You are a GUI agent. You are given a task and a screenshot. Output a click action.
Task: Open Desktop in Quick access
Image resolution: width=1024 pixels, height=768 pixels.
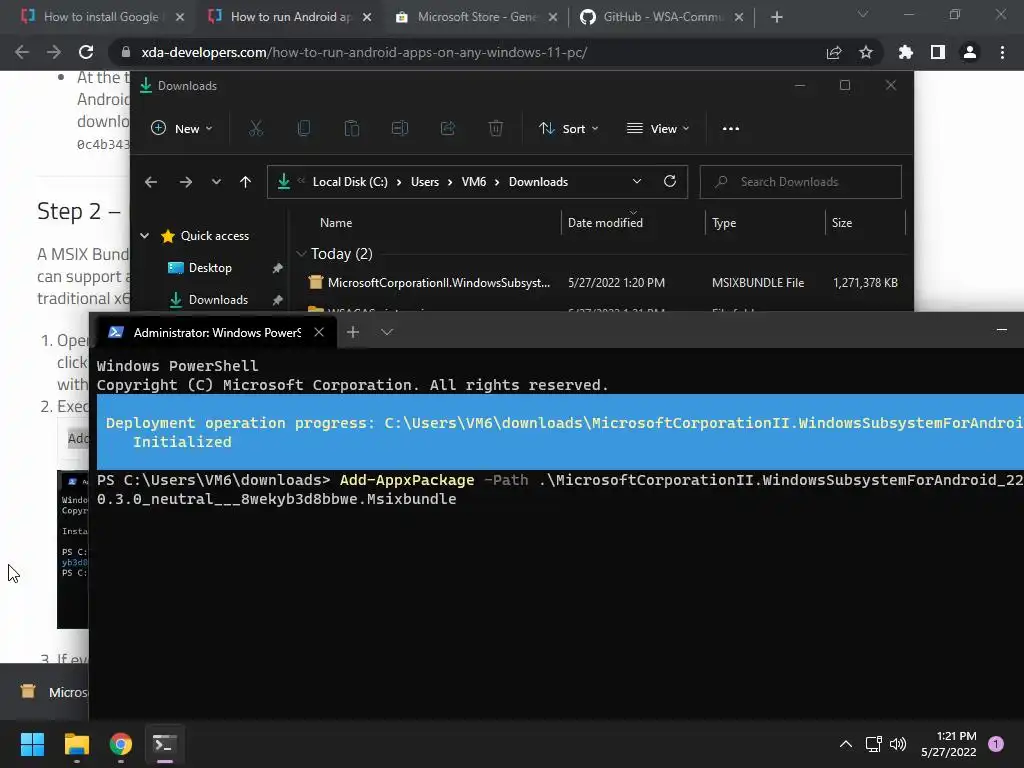210,268
